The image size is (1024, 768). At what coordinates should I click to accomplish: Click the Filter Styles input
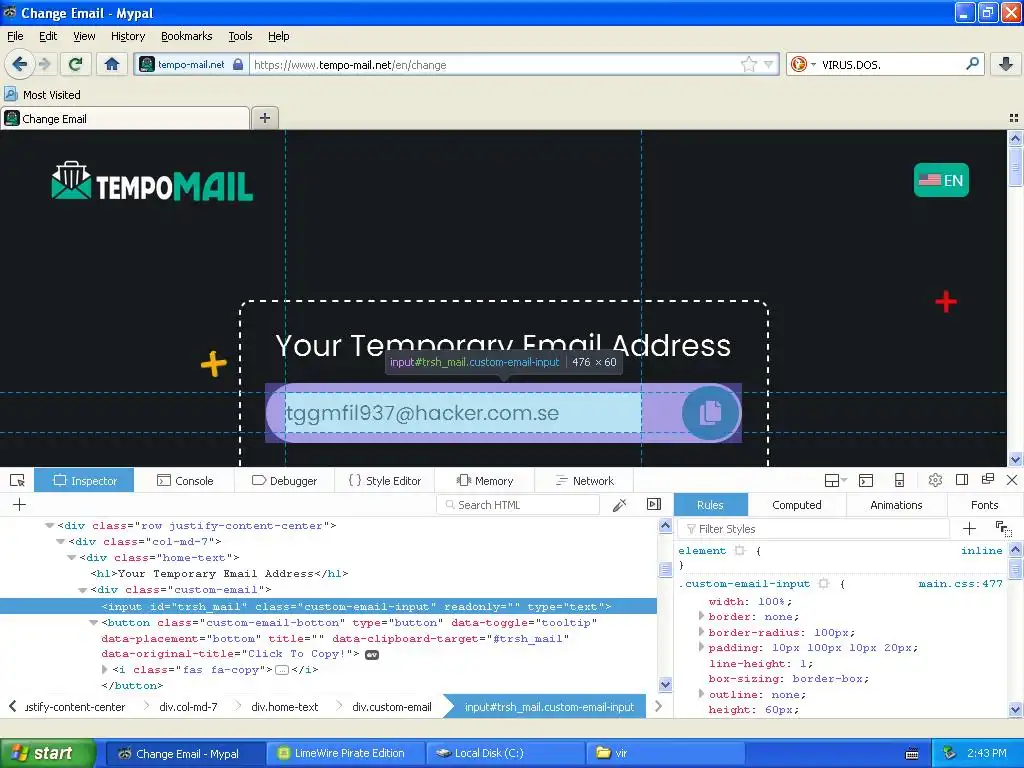point(814,528)
